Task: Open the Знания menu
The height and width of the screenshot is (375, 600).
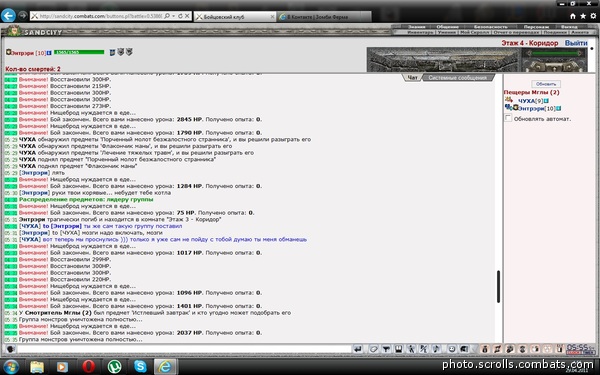Action: tap(416, 27)
